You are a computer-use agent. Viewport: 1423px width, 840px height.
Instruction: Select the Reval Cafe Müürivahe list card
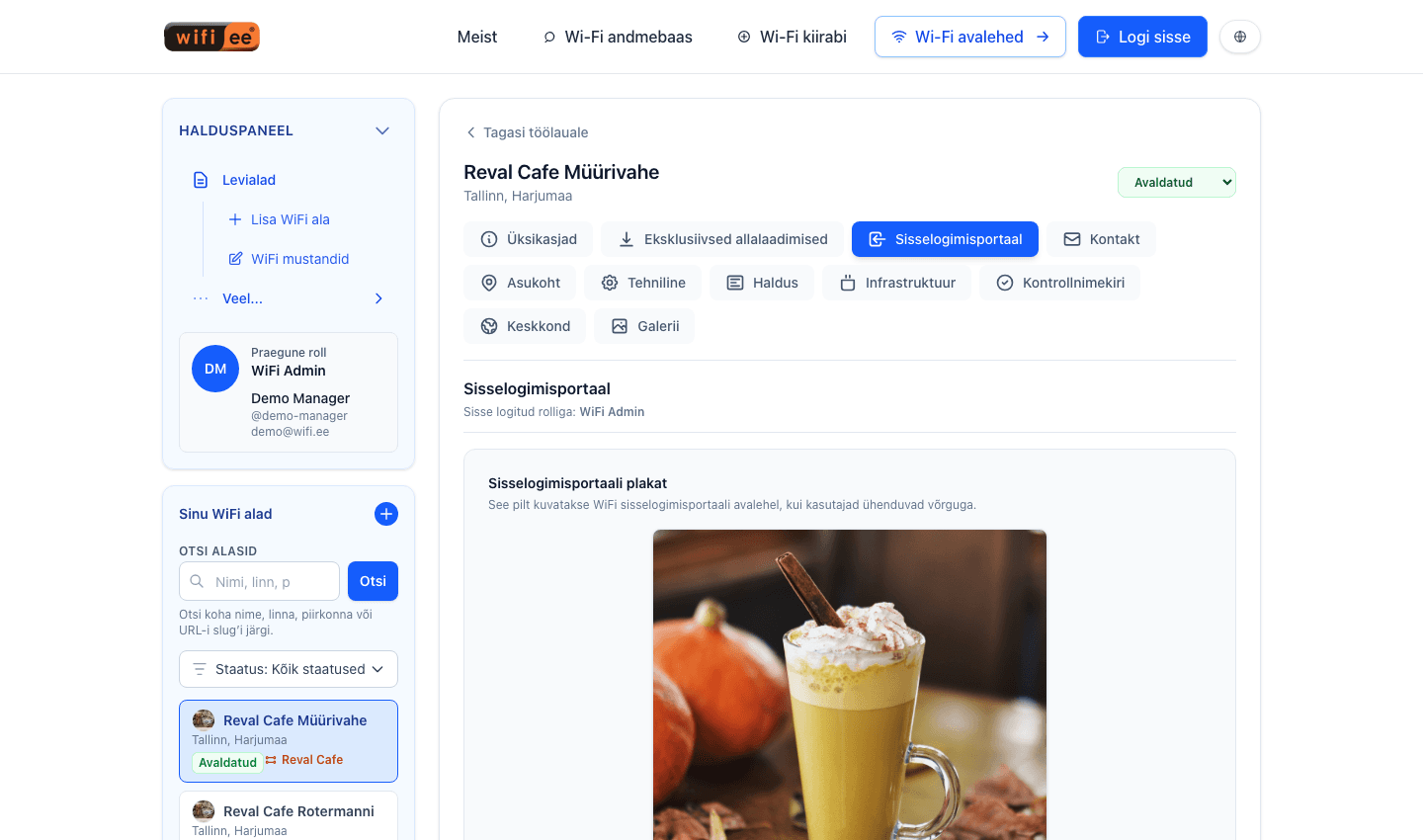(x=289, y=741)
